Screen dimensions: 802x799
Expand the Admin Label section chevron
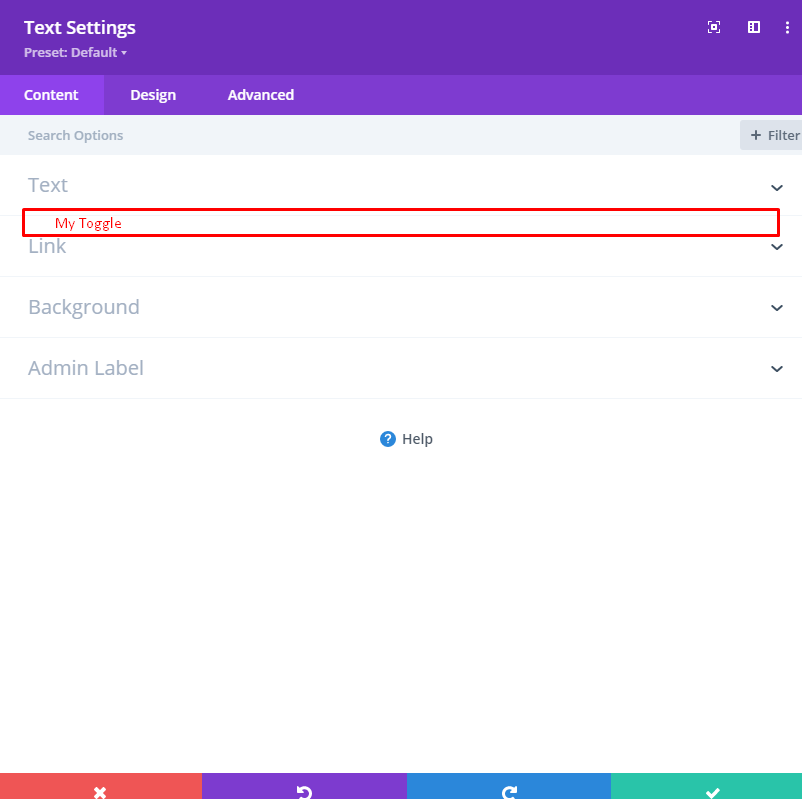(777, 368)
